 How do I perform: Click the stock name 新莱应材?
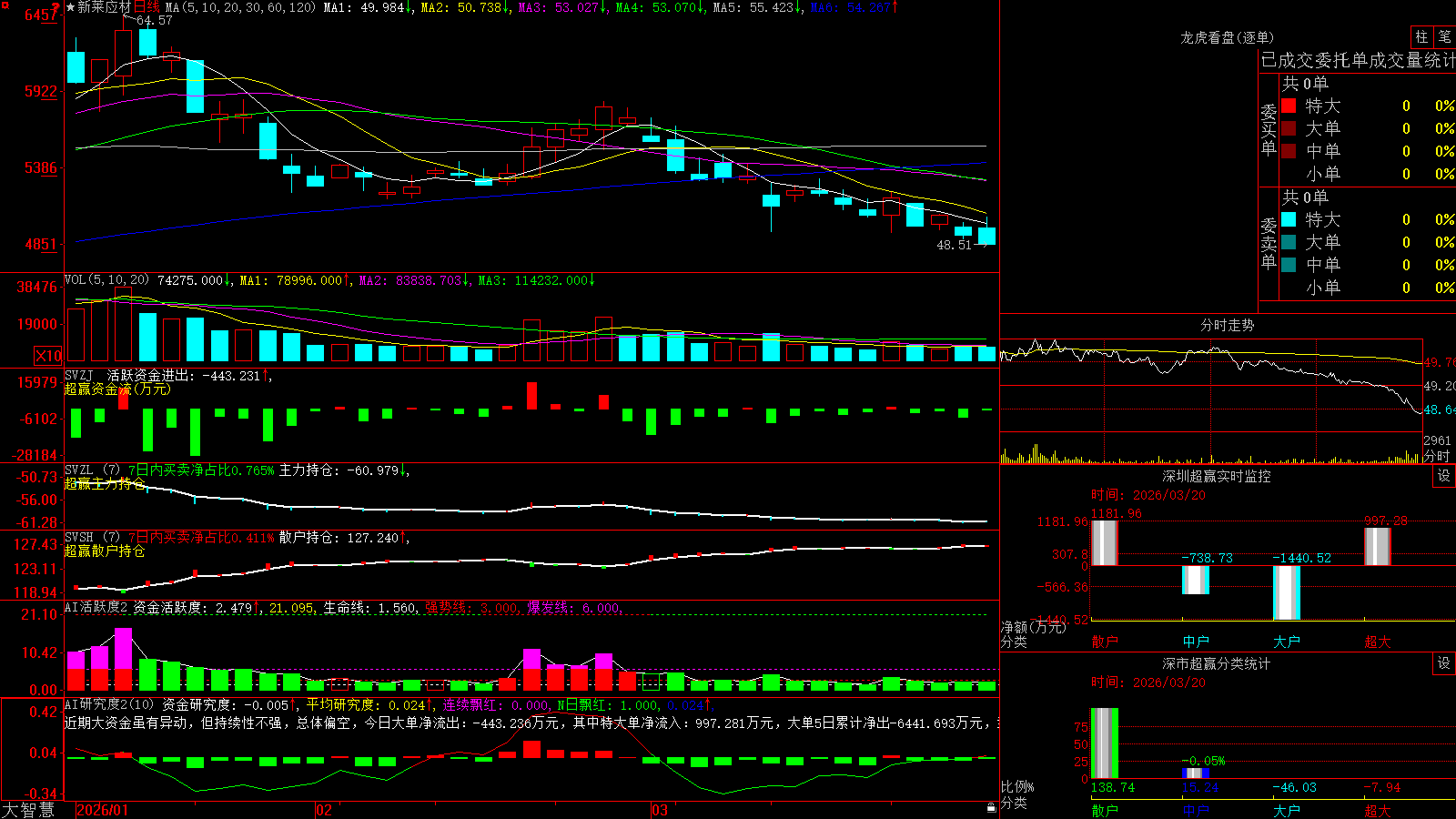105,7
